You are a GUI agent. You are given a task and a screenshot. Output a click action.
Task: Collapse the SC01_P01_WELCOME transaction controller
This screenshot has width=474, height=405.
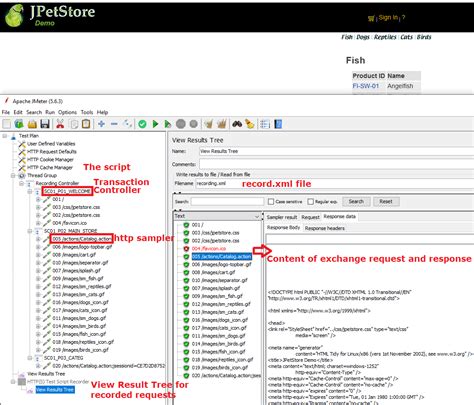[x=30, y=191]
